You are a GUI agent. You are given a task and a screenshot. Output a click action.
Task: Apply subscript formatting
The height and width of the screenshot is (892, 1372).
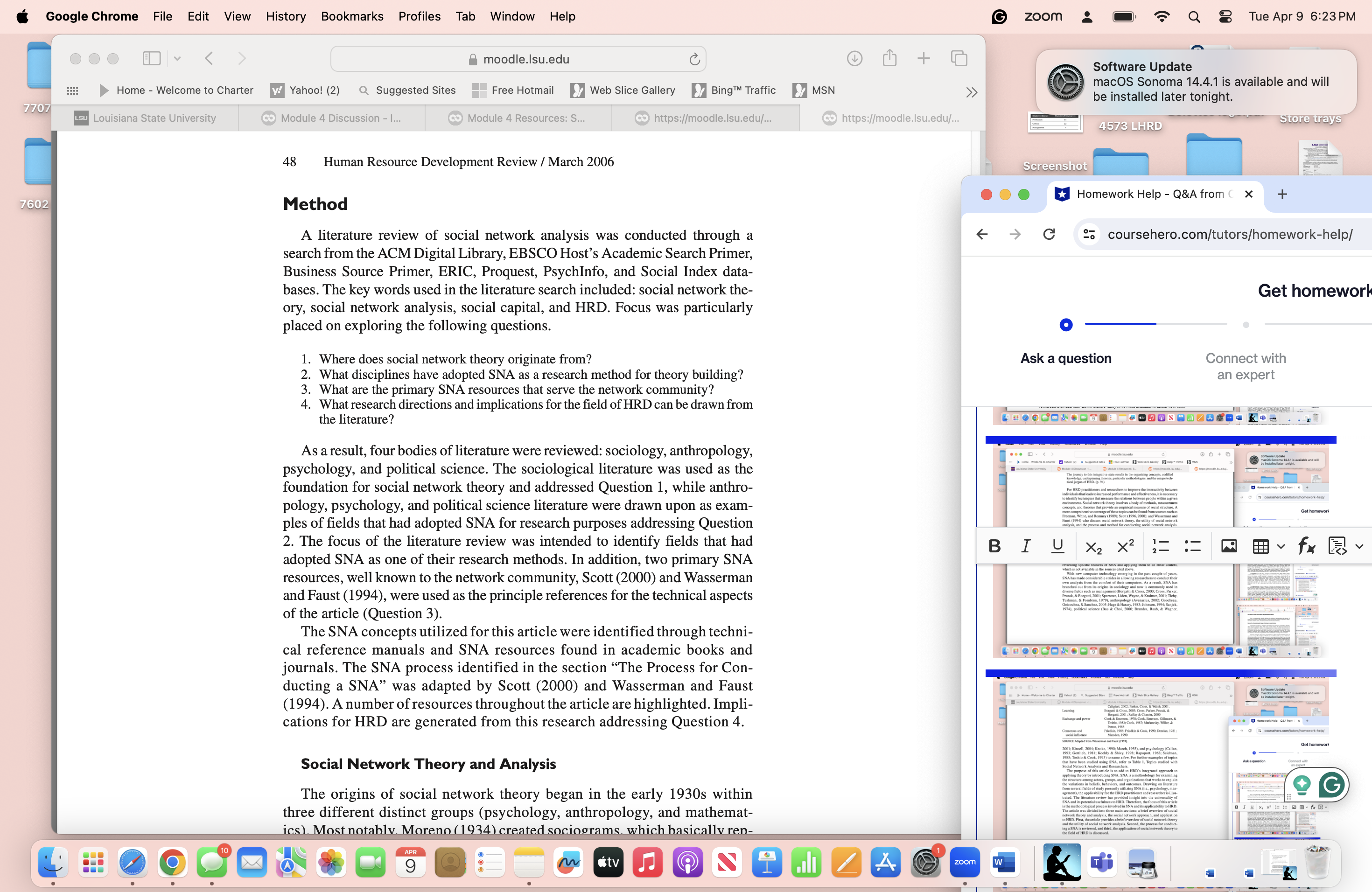pos(1093,546)
